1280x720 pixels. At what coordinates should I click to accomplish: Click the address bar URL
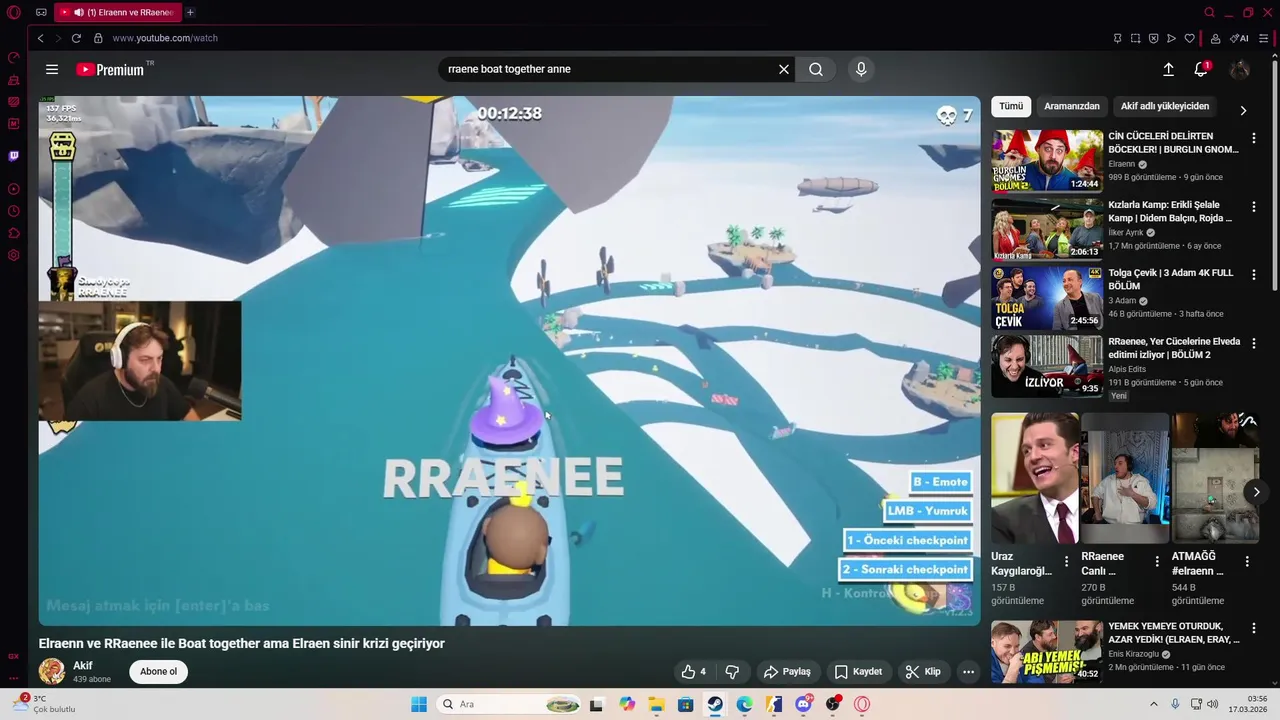165,38
